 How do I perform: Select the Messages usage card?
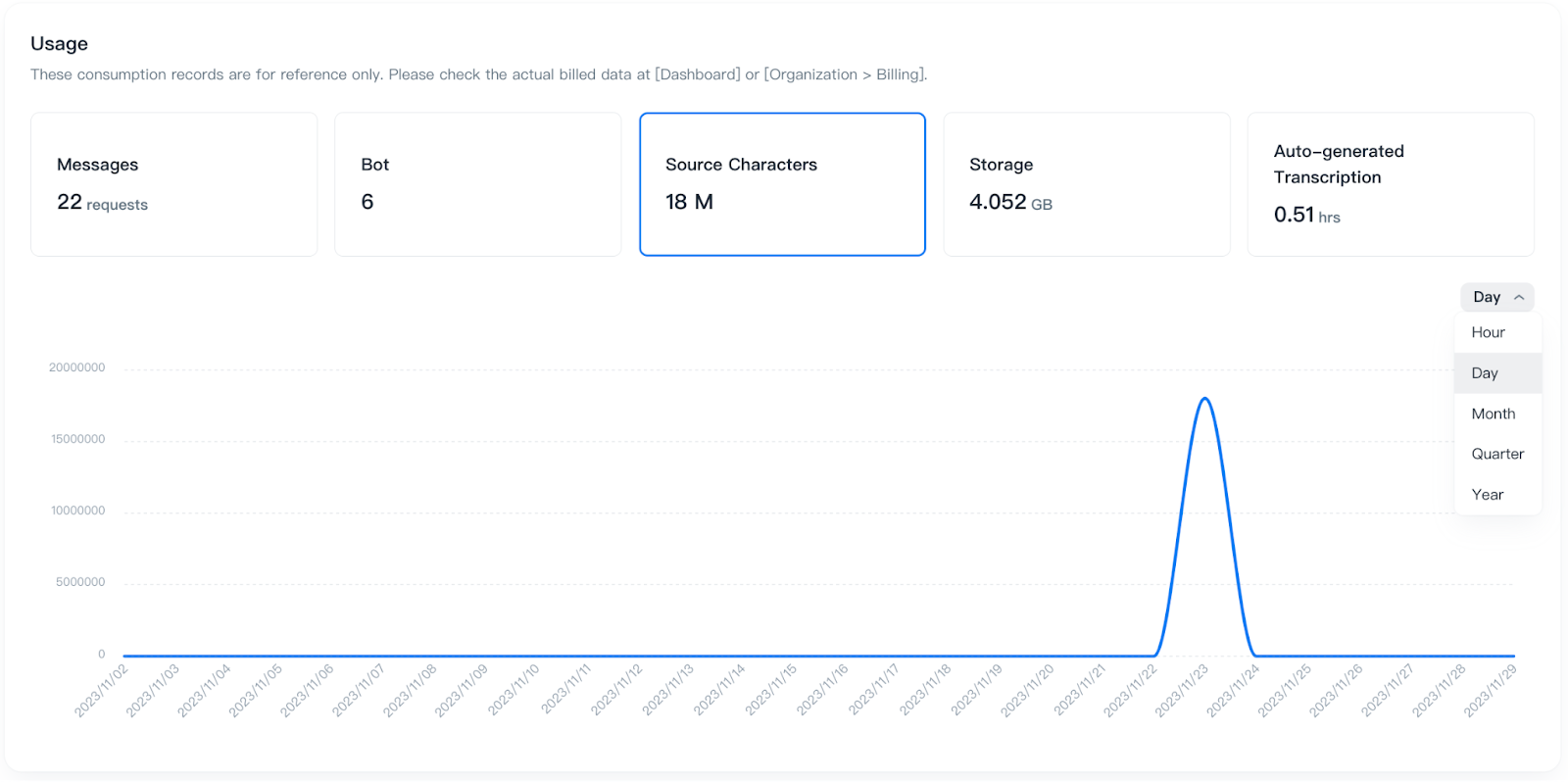[174, 184]
